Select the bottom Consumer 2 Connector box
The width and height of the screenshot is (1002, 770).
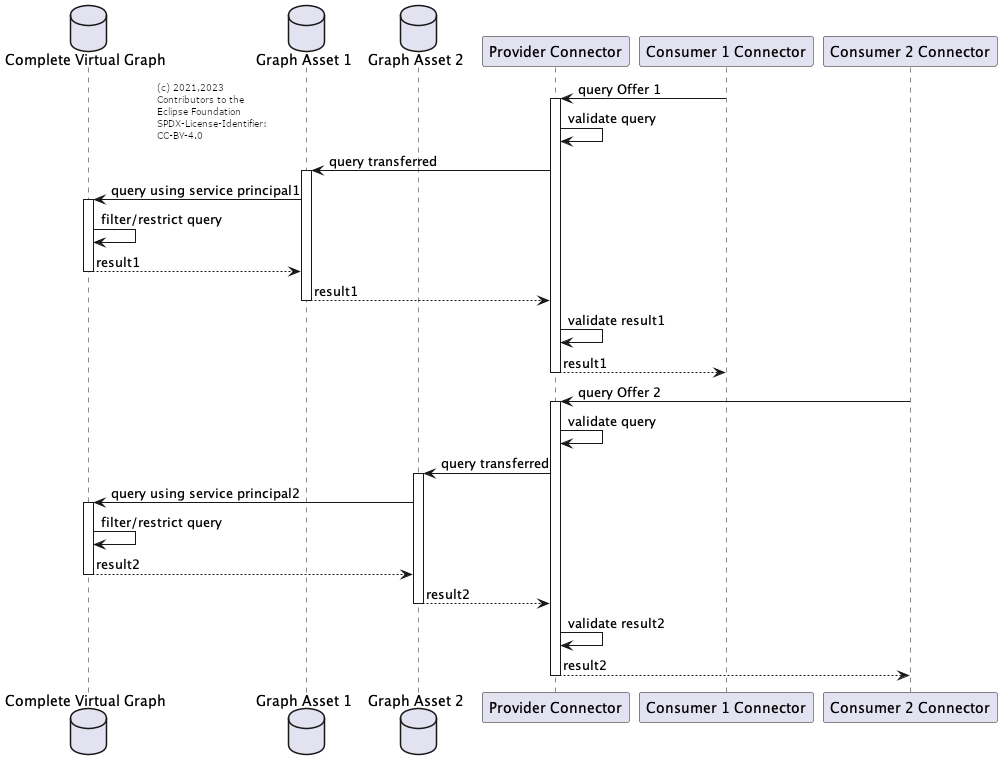tap(909, 708)
